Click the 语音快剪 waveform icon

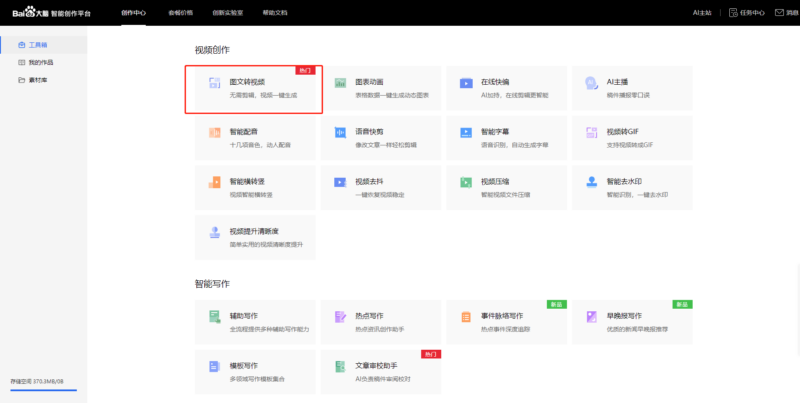coord(340,133)
